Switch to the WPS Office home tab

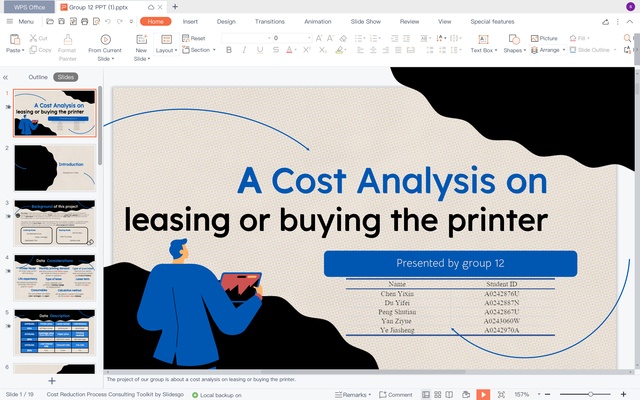(x=29, y=7)
